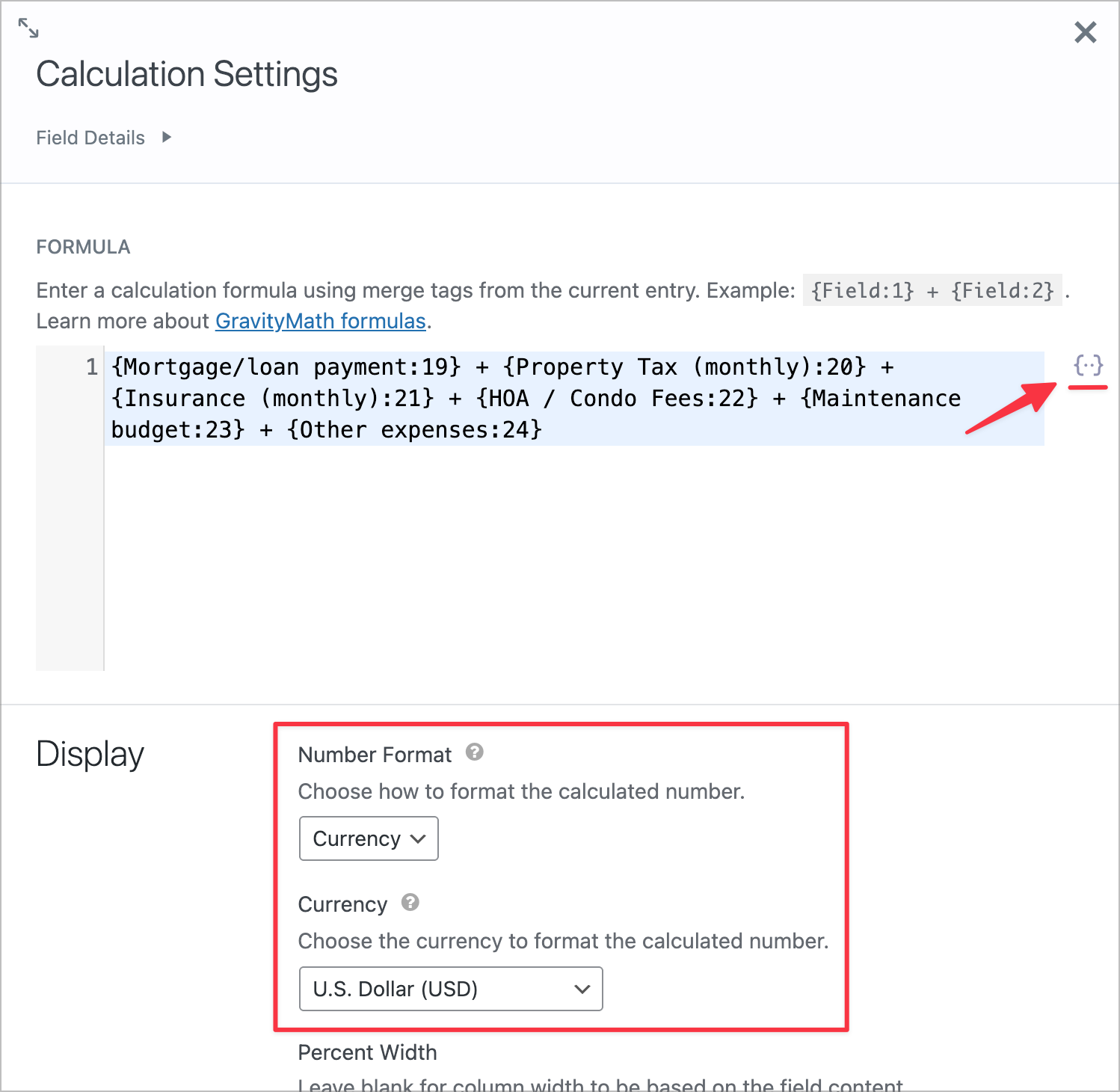The width and height of the screenshot is (1120, 1092).
Task: Expand dialog using the fullscreen arrows icon
Action: click(28, 28)
